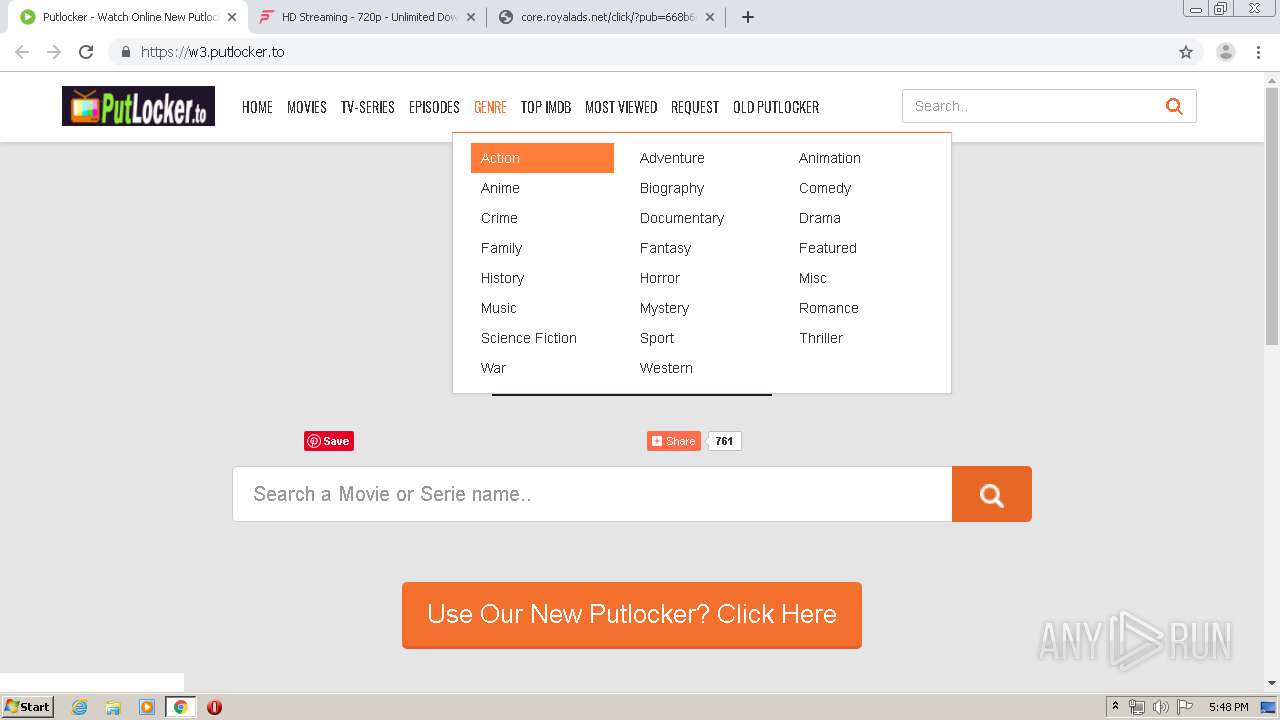Click the volume icon in the system tray

[1160, 707]
